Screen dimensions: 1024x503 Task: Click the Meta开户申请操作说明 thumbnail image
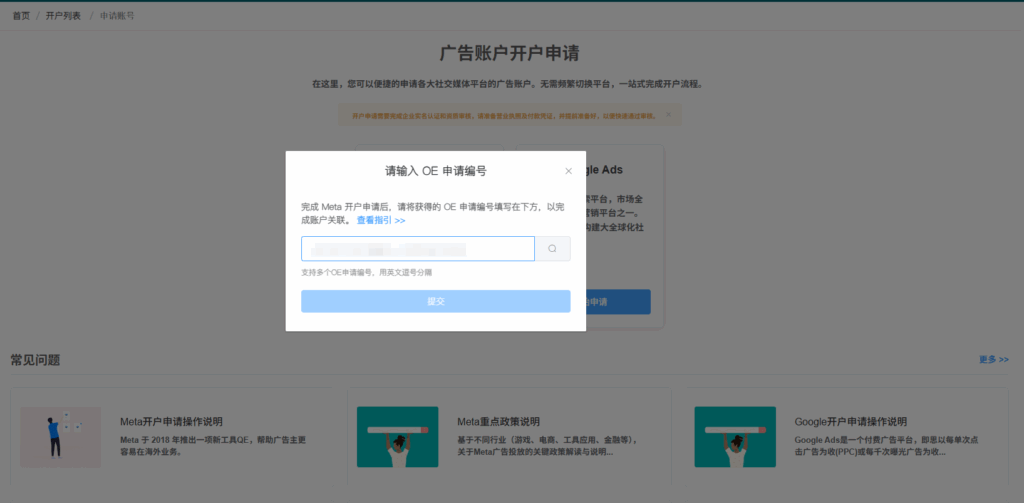coord(60,437)
